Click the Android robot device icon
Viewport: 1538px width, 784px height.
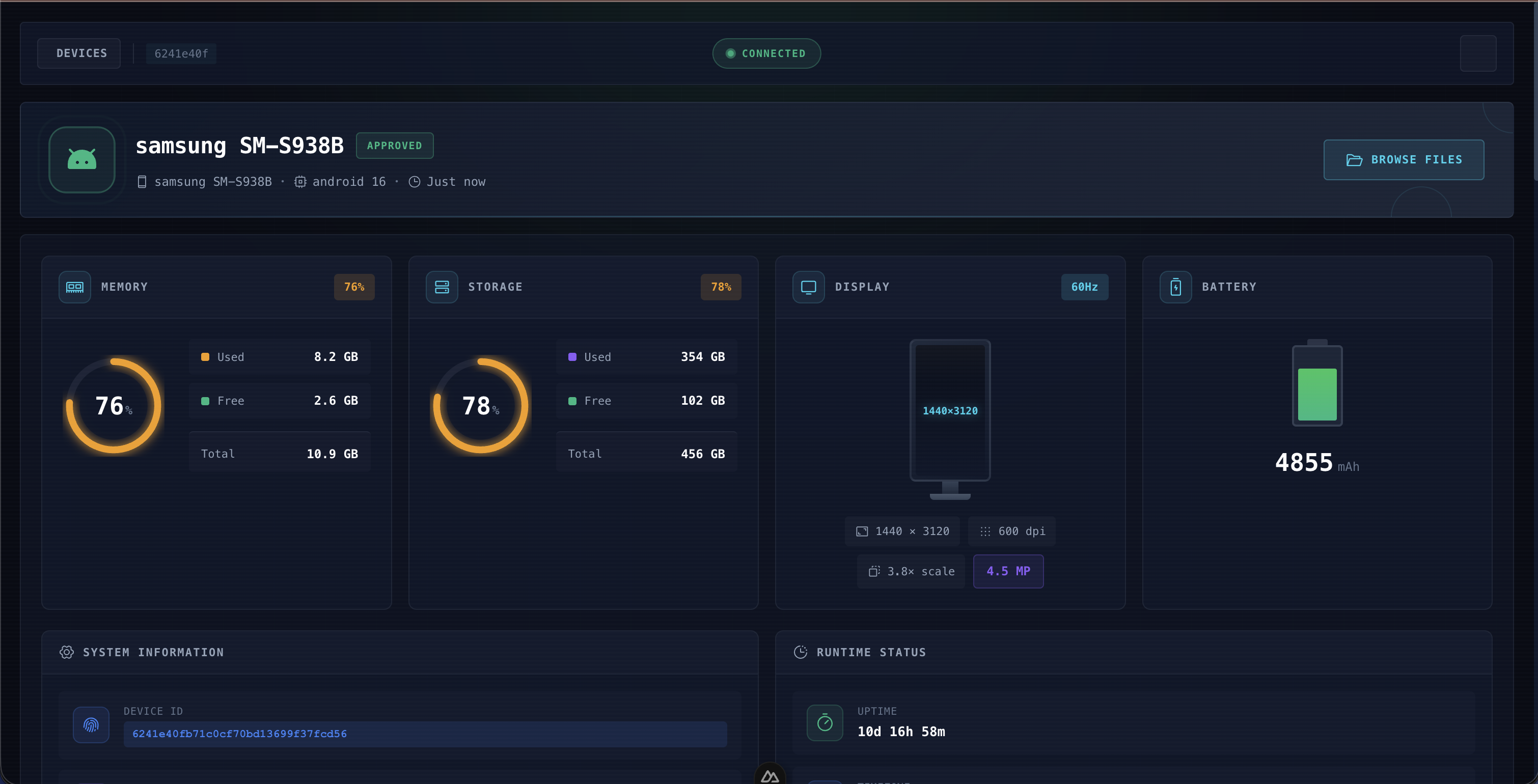82,160
